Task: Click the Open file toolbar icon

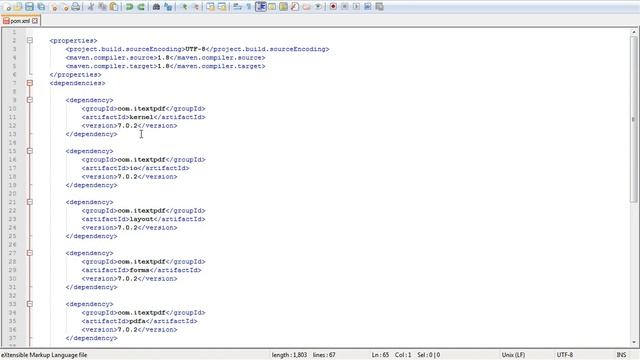Action: coord(18,7)
